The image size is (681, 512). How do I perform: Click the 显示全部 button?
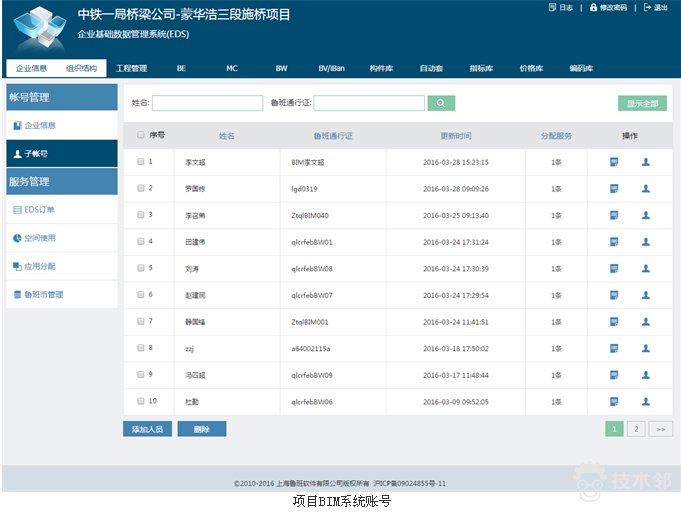(642, 103)
